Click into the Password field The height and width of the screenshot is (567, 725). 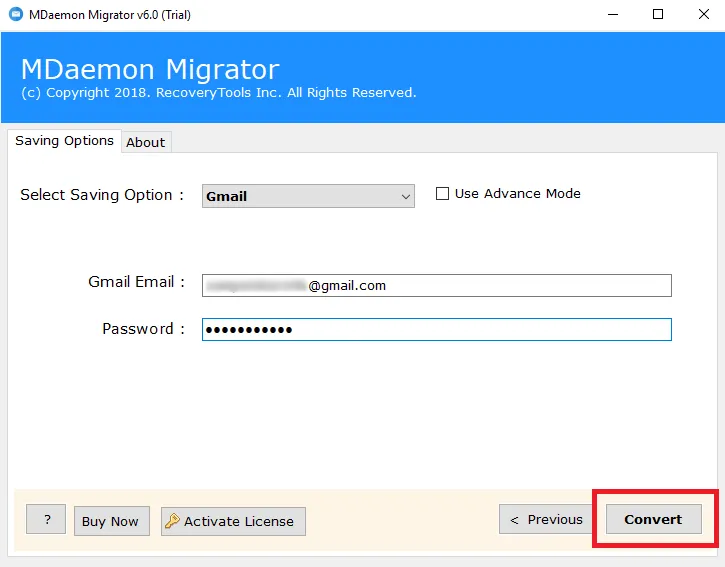(436, 329)
